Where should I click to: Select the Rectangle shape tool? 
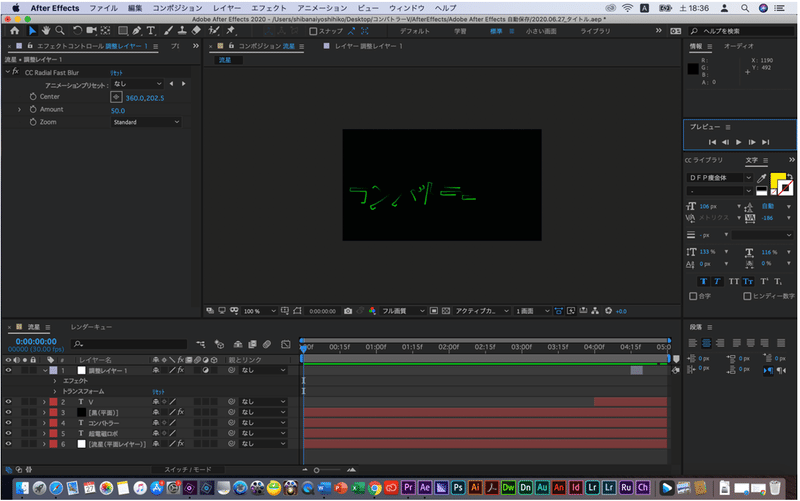point(122,31)
